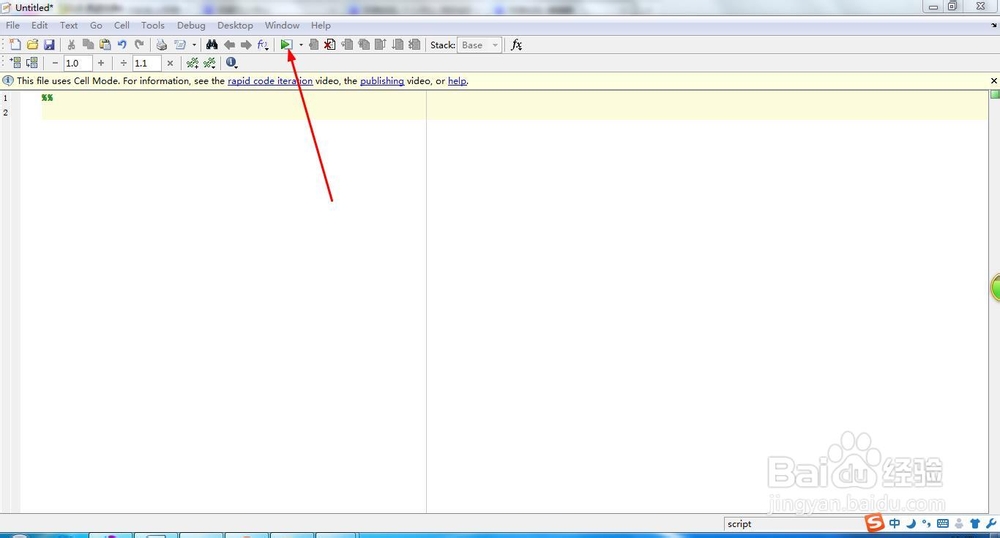Screen dimensions: 1000x538
Task: Insert a cell divider with first %% icon
Action: [x=192, y=62]
